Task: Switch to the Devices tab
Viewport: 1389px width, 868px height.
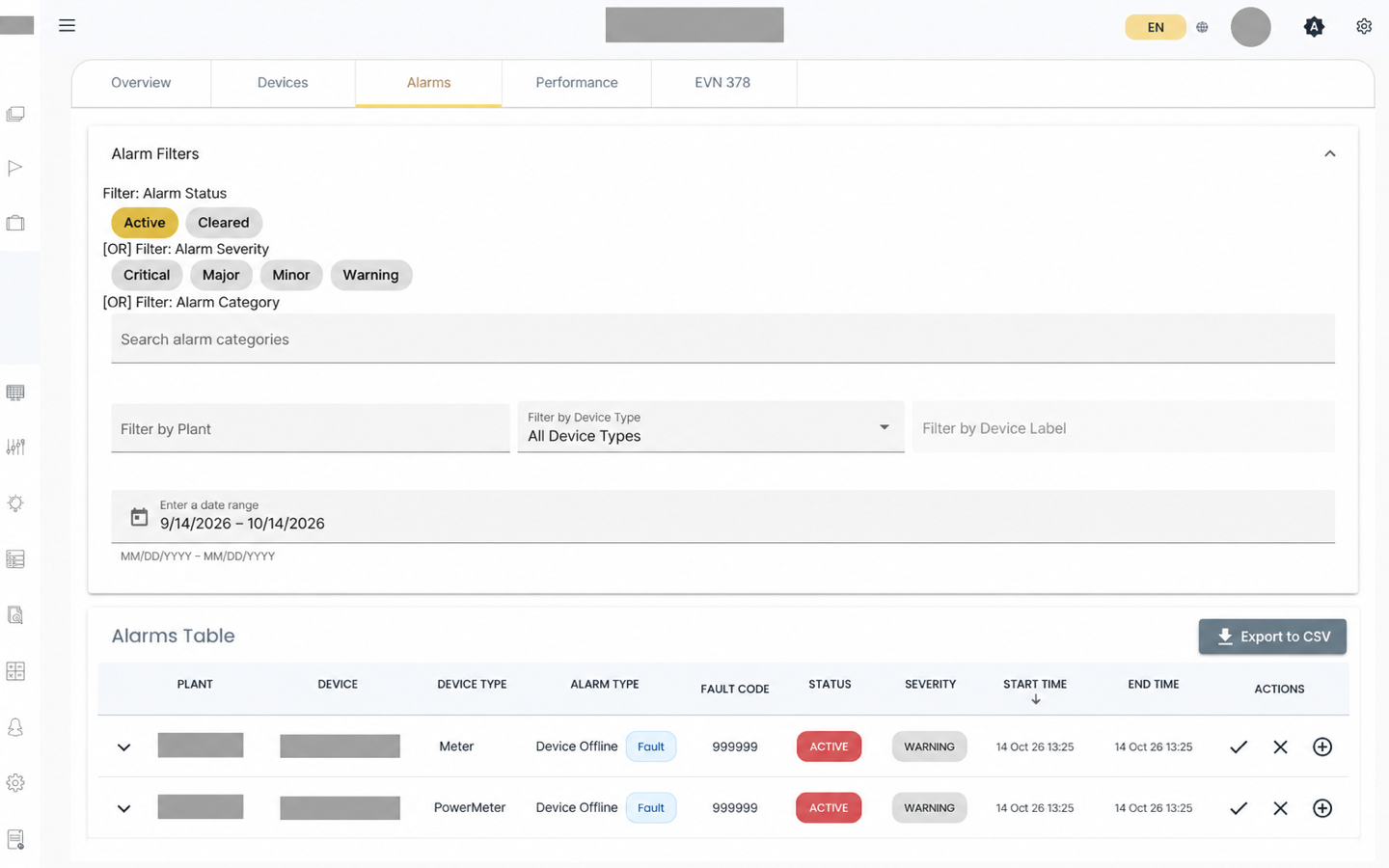Action: click(x=283, y=83)
